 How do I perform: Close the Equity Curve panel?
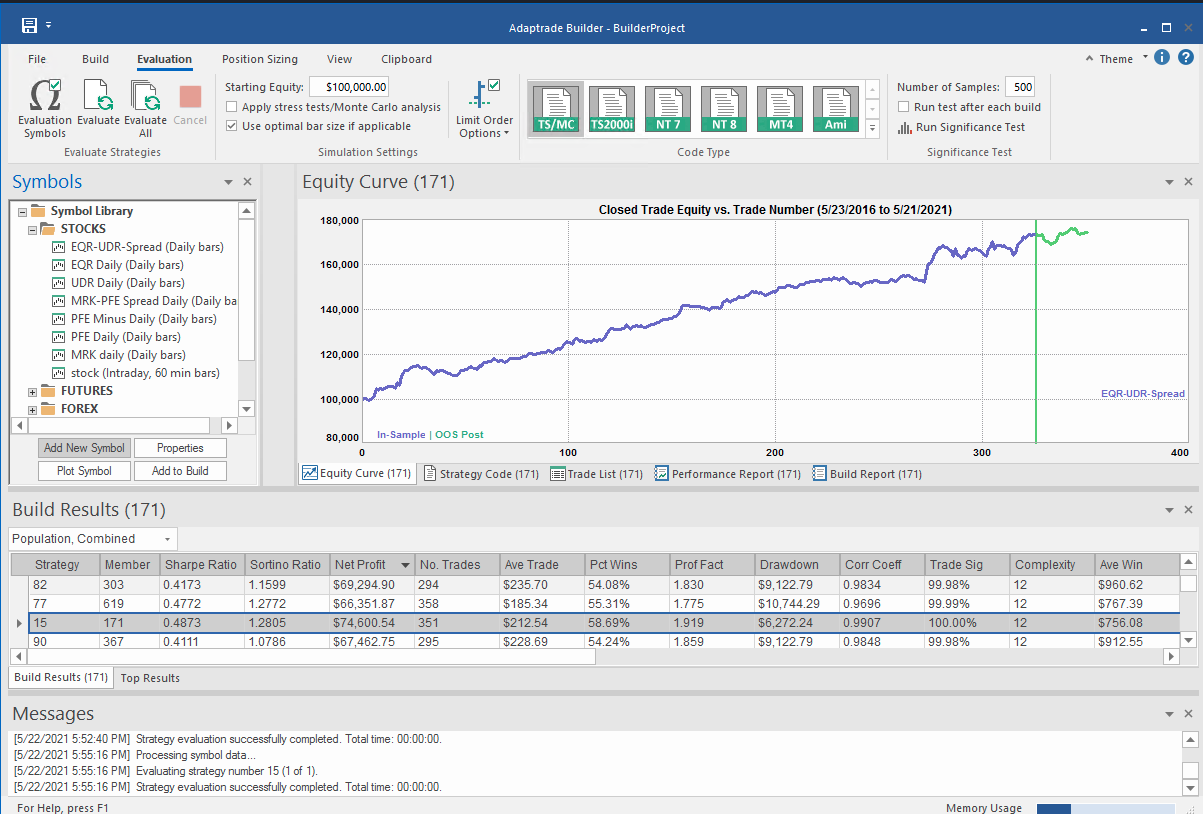point(1188,182)
